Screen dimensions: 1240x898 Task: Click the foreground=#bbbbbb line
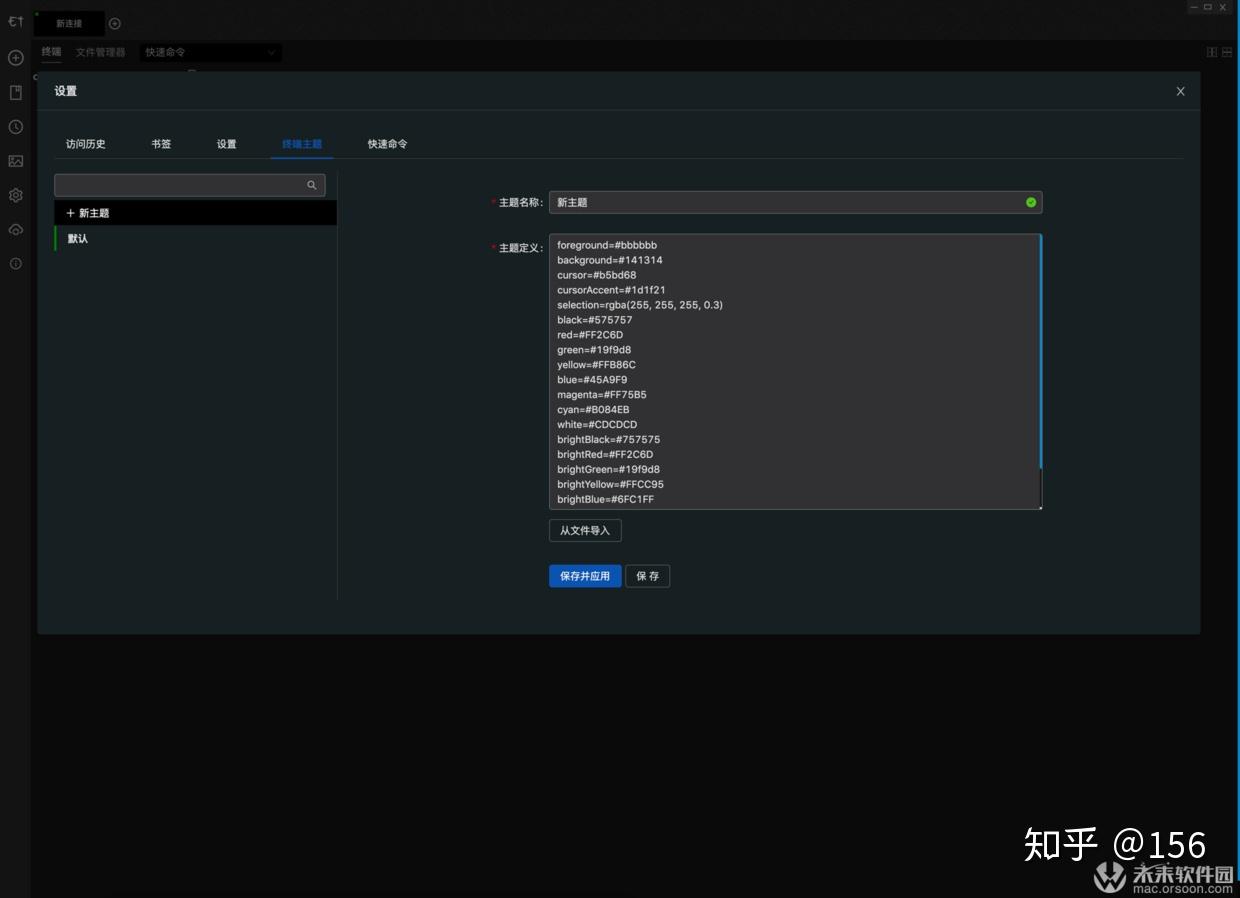(x=607, y=245)
